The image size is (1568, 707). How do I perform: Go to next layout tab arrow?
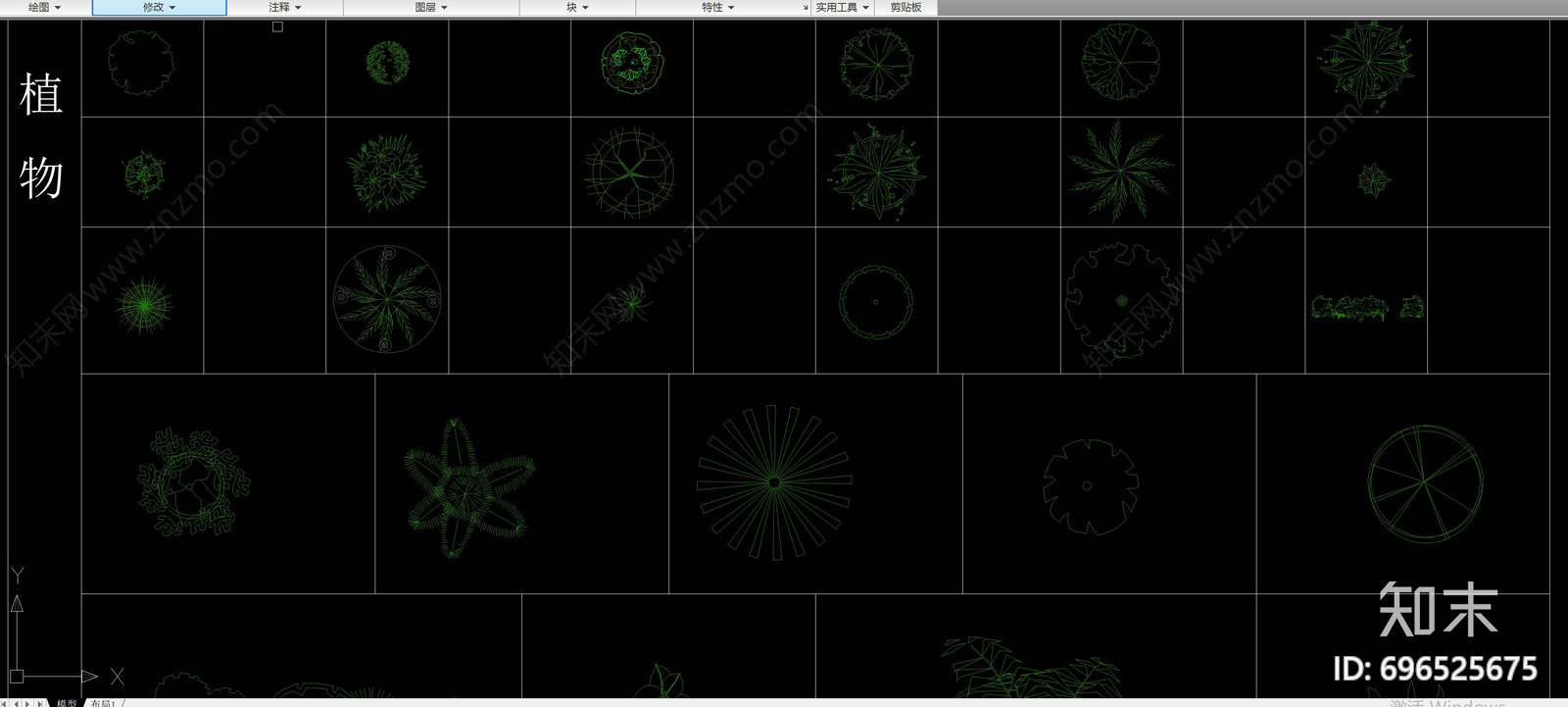(x=27, y=702)
